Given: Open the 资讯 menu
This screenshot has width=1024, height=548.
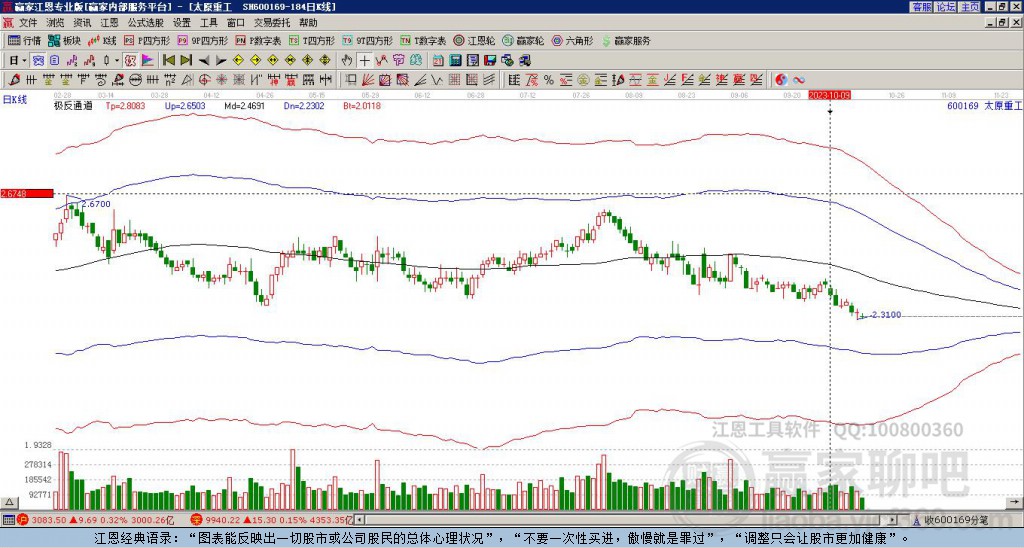Looking at the screenshot, I should (x=82, y=23).
